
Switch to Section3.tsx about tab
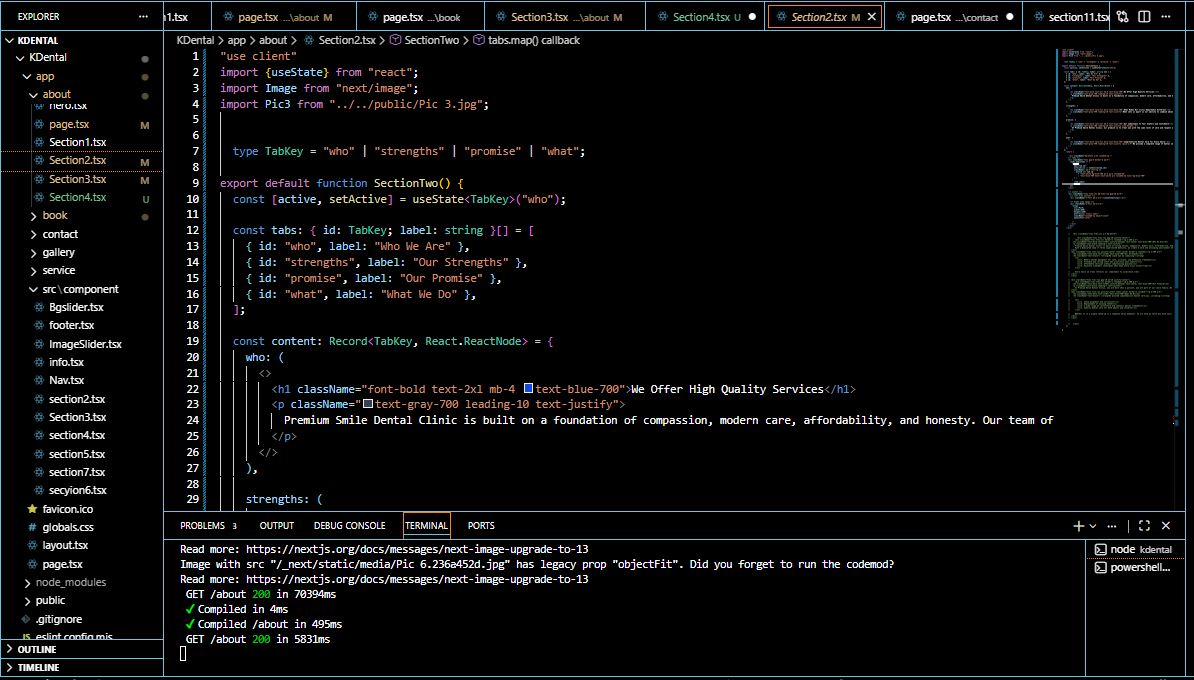coord(567,16)
